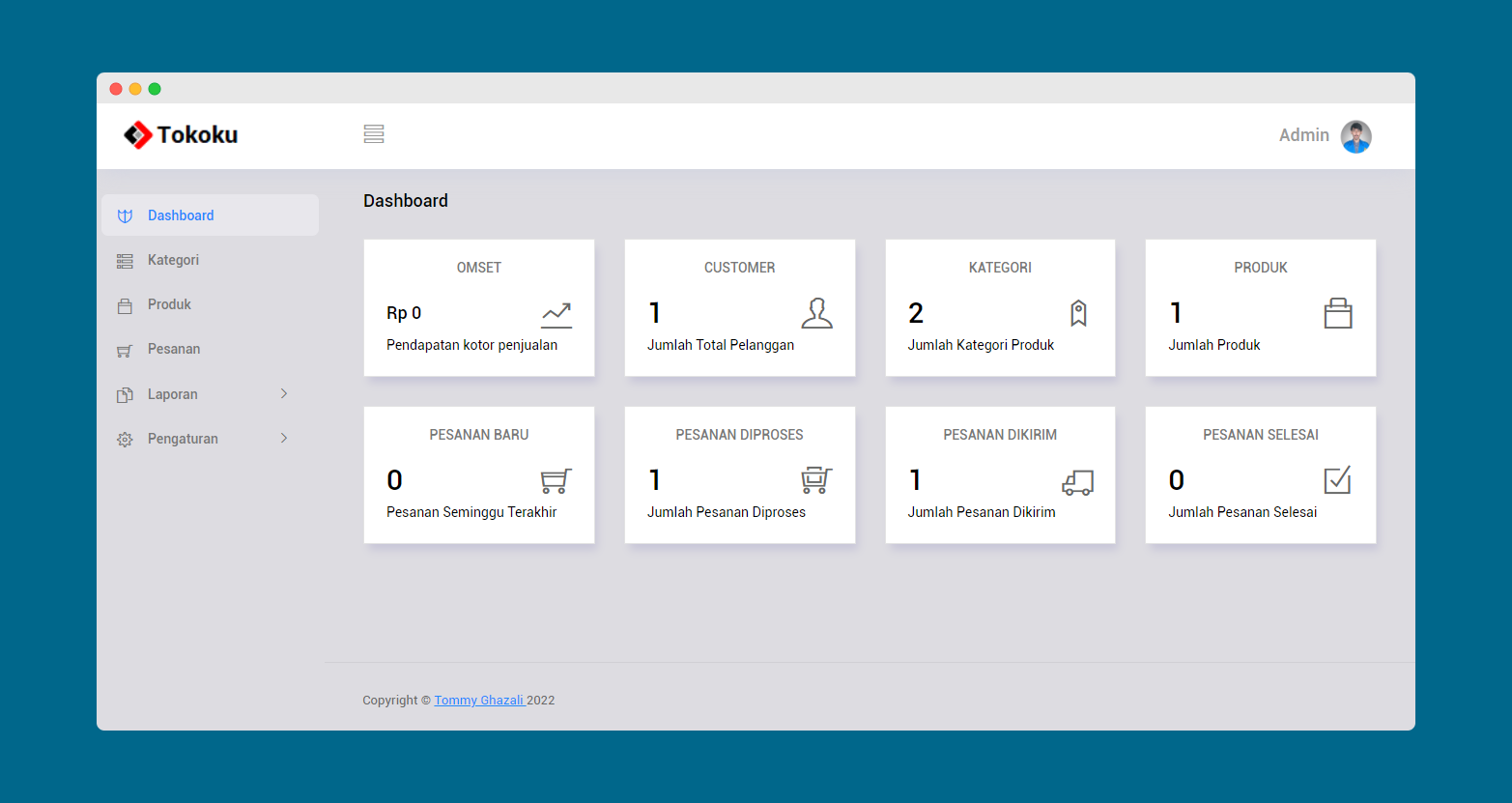Image resolution: width=1512 pixels, height=803 pixels.
Task: Click the user icon in Customer card
Action: tap(816, 313)
